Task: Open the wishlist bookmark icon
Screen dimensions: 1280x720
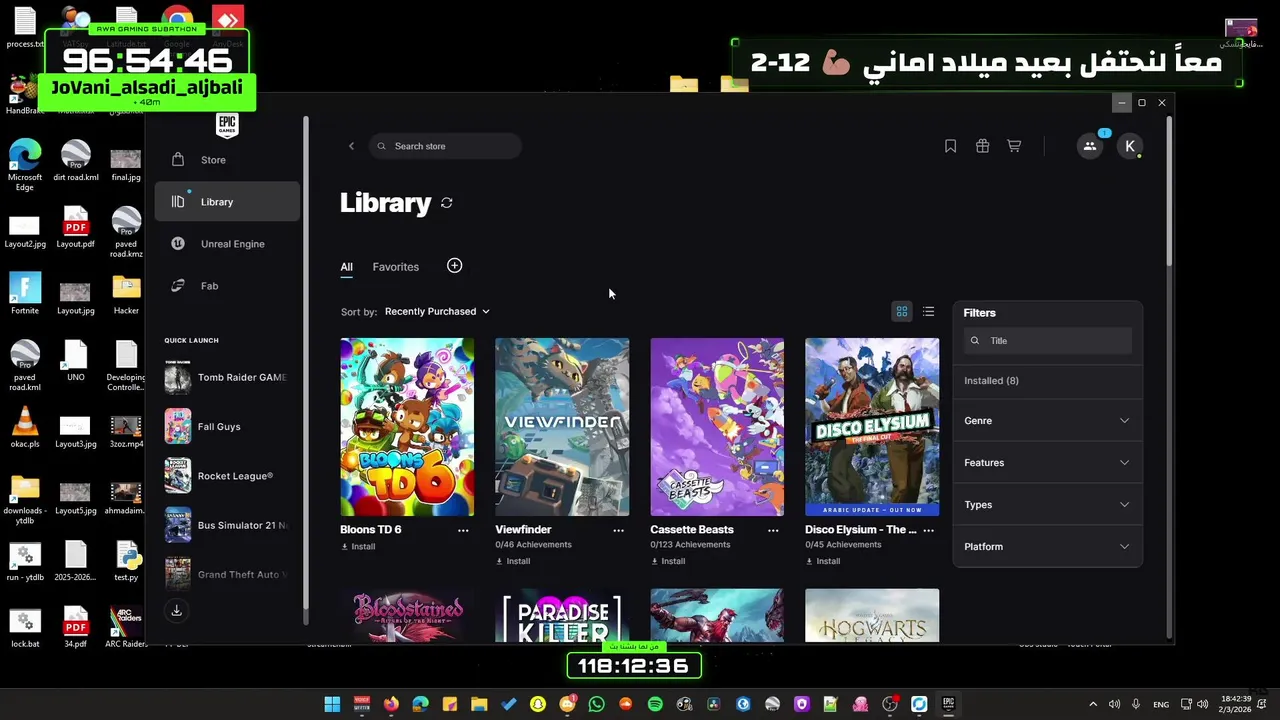Action: (950, 146)
